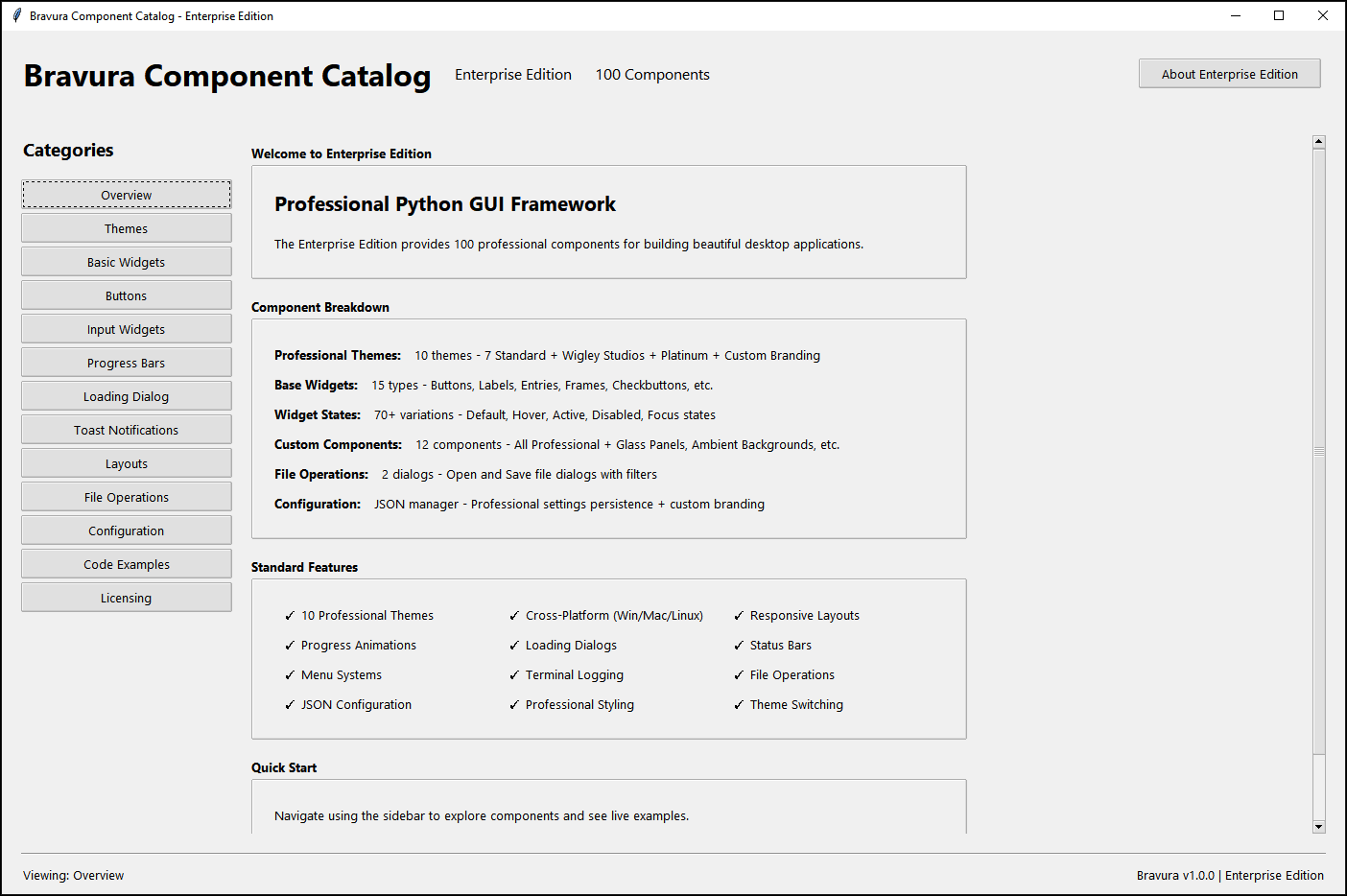View the Input Widgets section
Image resolution: width=1347 pixels, height=896 pixels.
pyautogui.click(x=126, y=328)
